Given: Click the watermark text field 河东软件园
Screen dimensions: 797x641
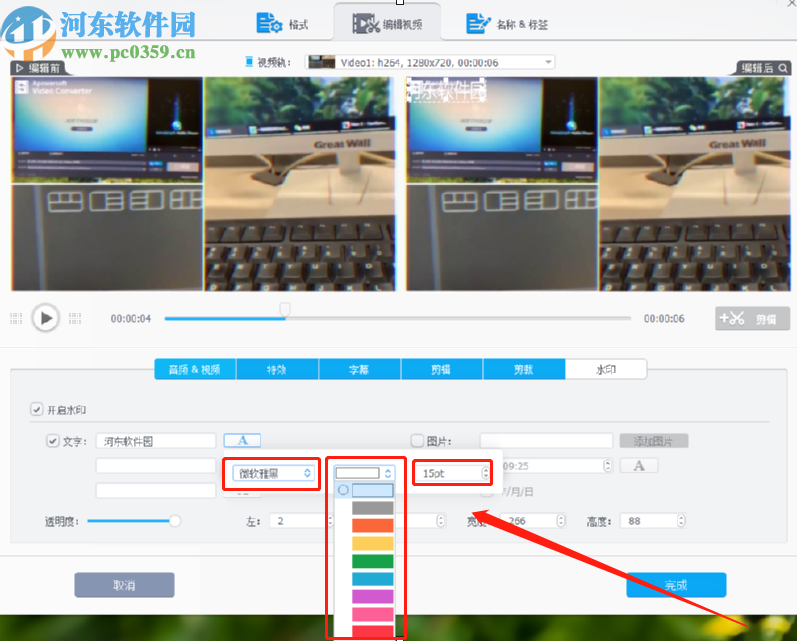Looking at the screenshot, I should click(156, 441).
